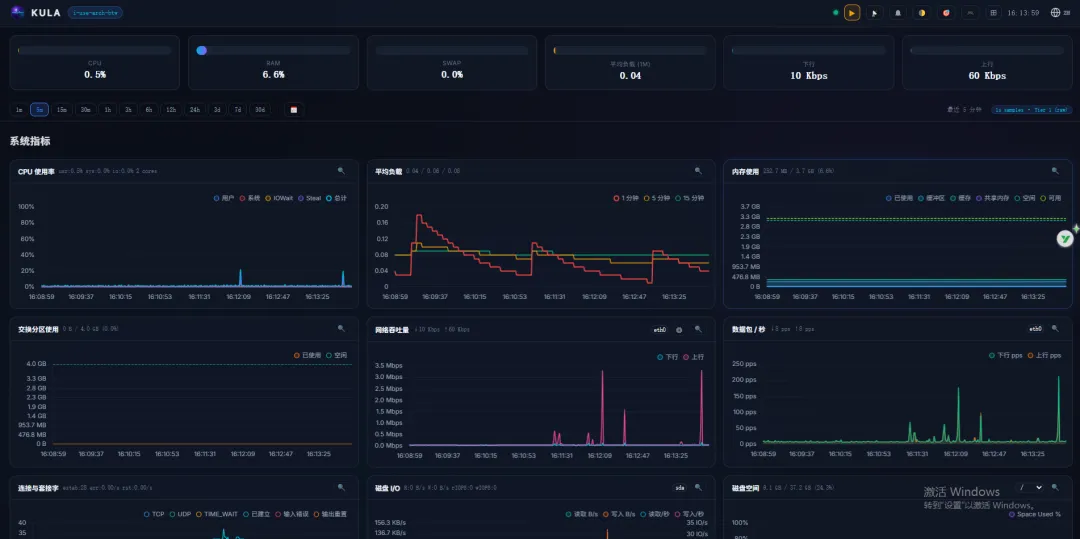Open the mount point dropdown in 磁盘空间
Viewport: 1080px width, 539px height.
tap(1031, 487)
